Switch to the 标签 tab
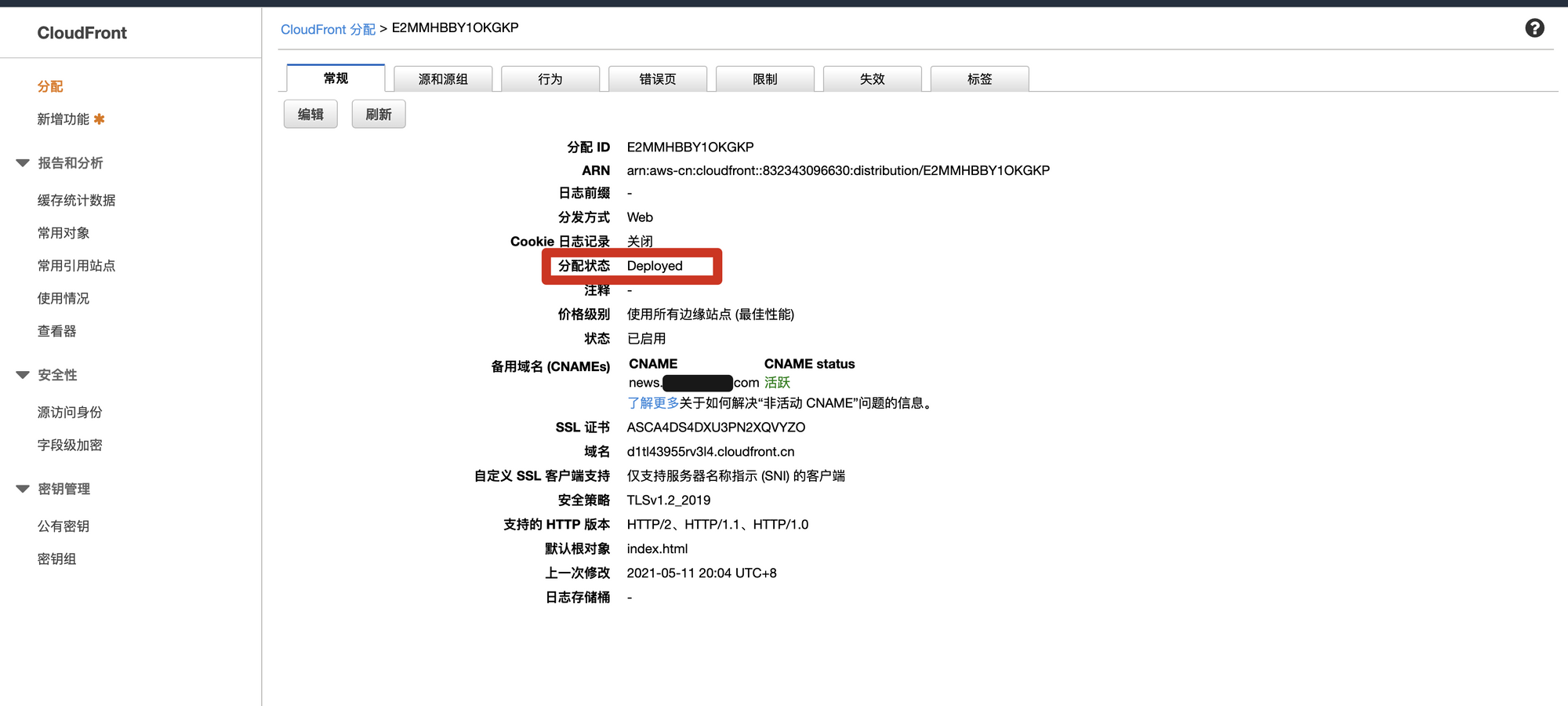Screen dimensions: 1568x706 [x=979, y=79]
